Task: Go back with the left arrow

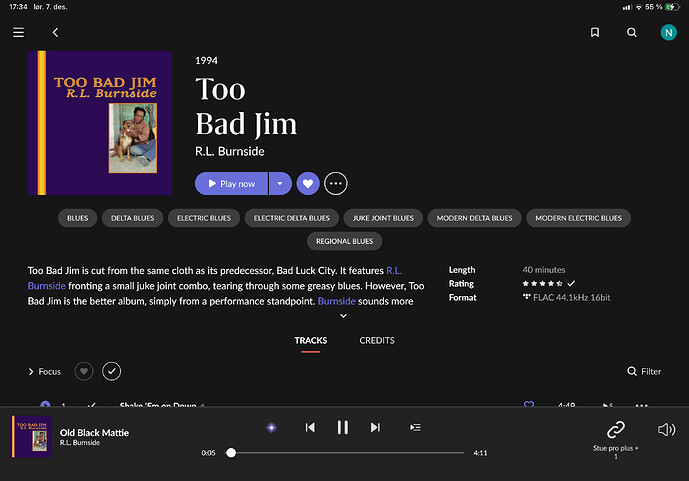Action: coord(55,33)
